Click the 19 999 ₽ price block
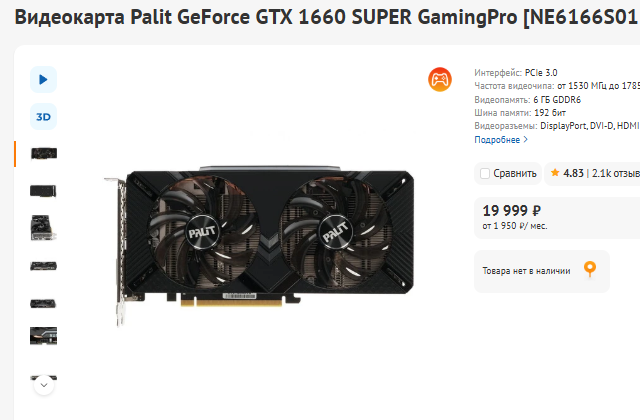Viewport: 640px width, 420px height. coord(557,218)
